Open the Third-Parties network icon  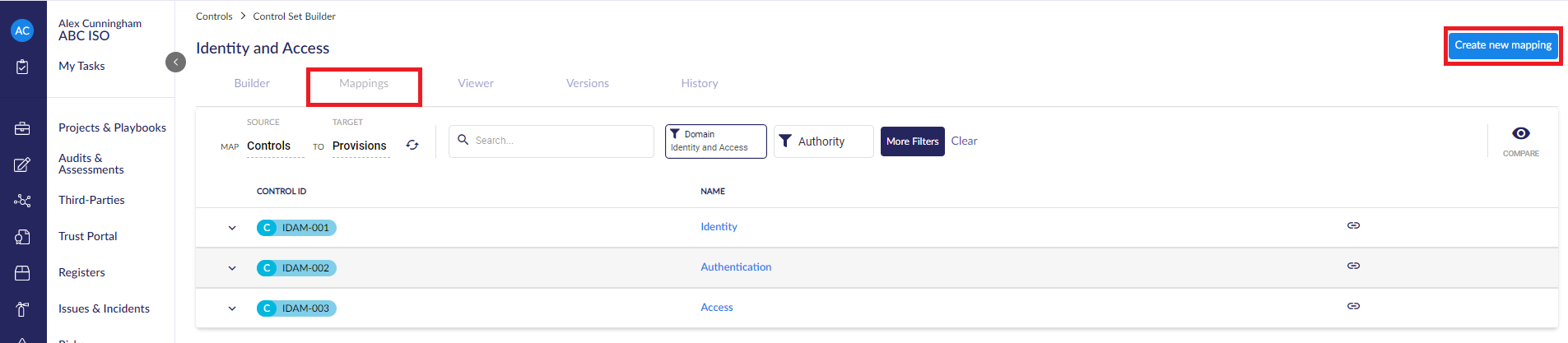[22, 201]
